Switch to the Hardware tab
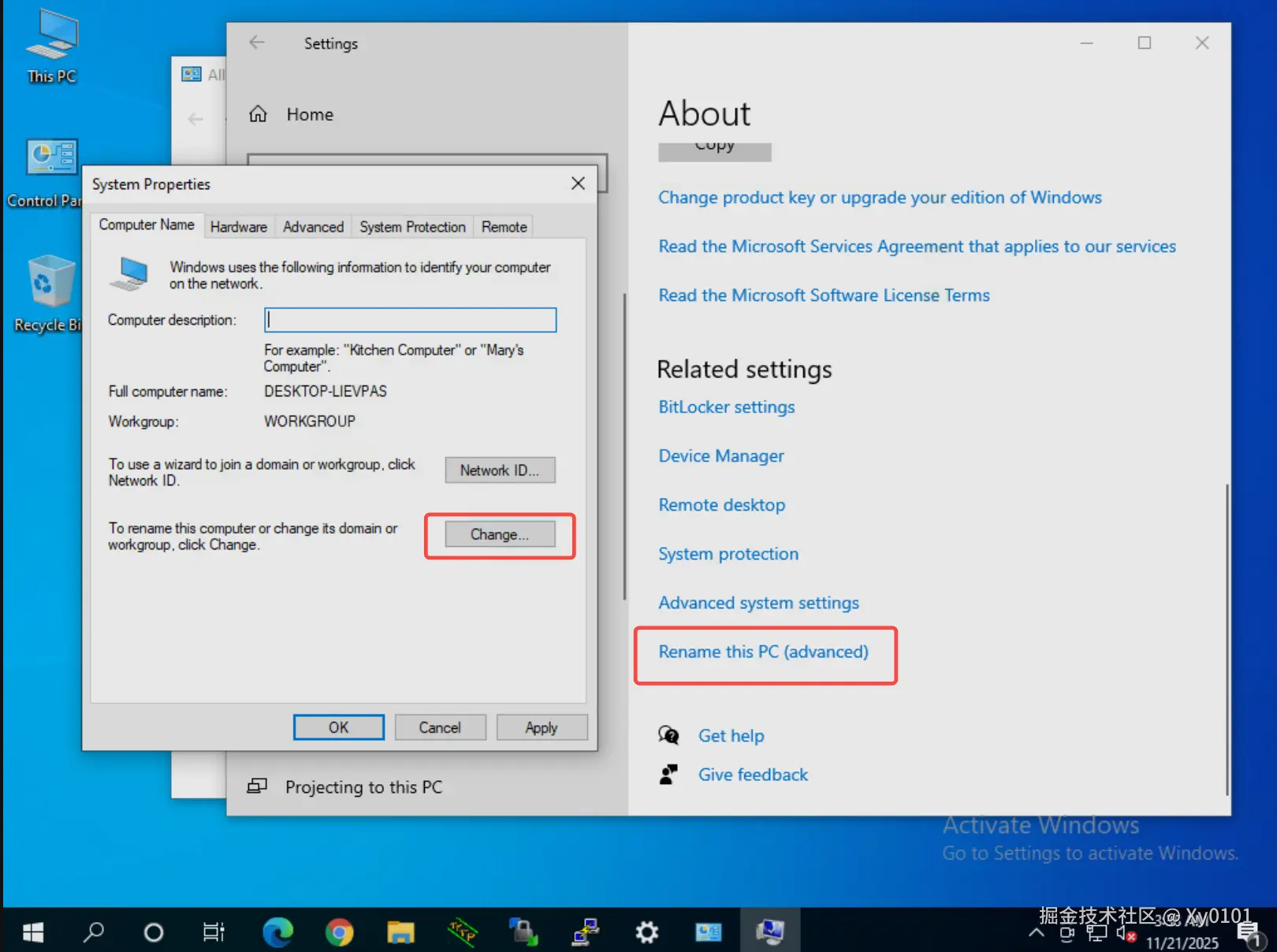This screenshot has width=1277, height=952. tap(239, 227)
